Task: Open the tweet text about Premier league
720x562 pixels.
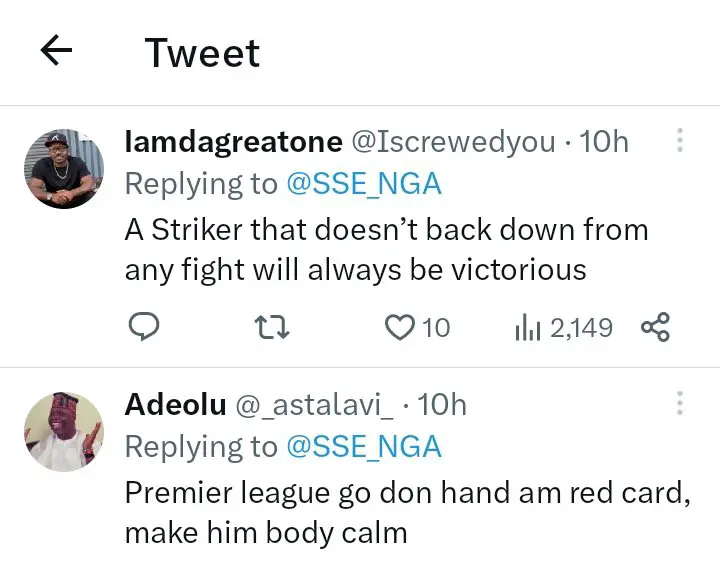Action: point(405,512)
